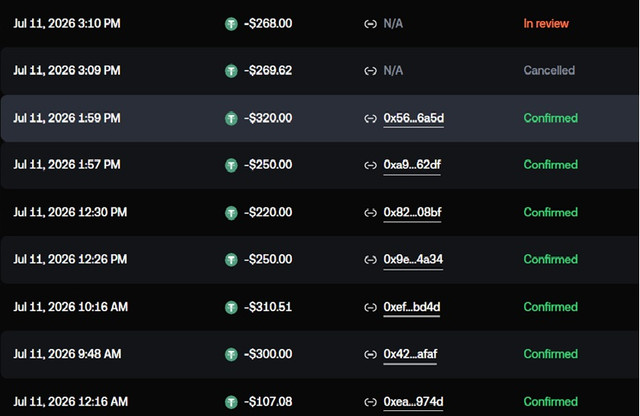640x416 pixels.
Task: Open transaction hash 0x9e...4a34
Action: 413,260
